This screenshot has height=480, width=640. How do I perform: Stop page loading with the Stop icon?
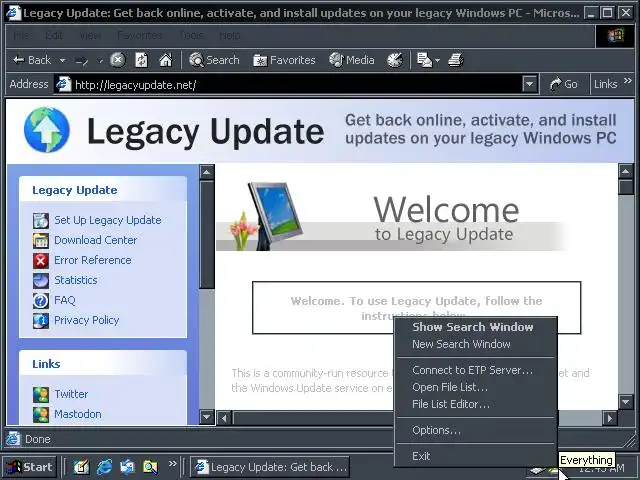[118, 60]
